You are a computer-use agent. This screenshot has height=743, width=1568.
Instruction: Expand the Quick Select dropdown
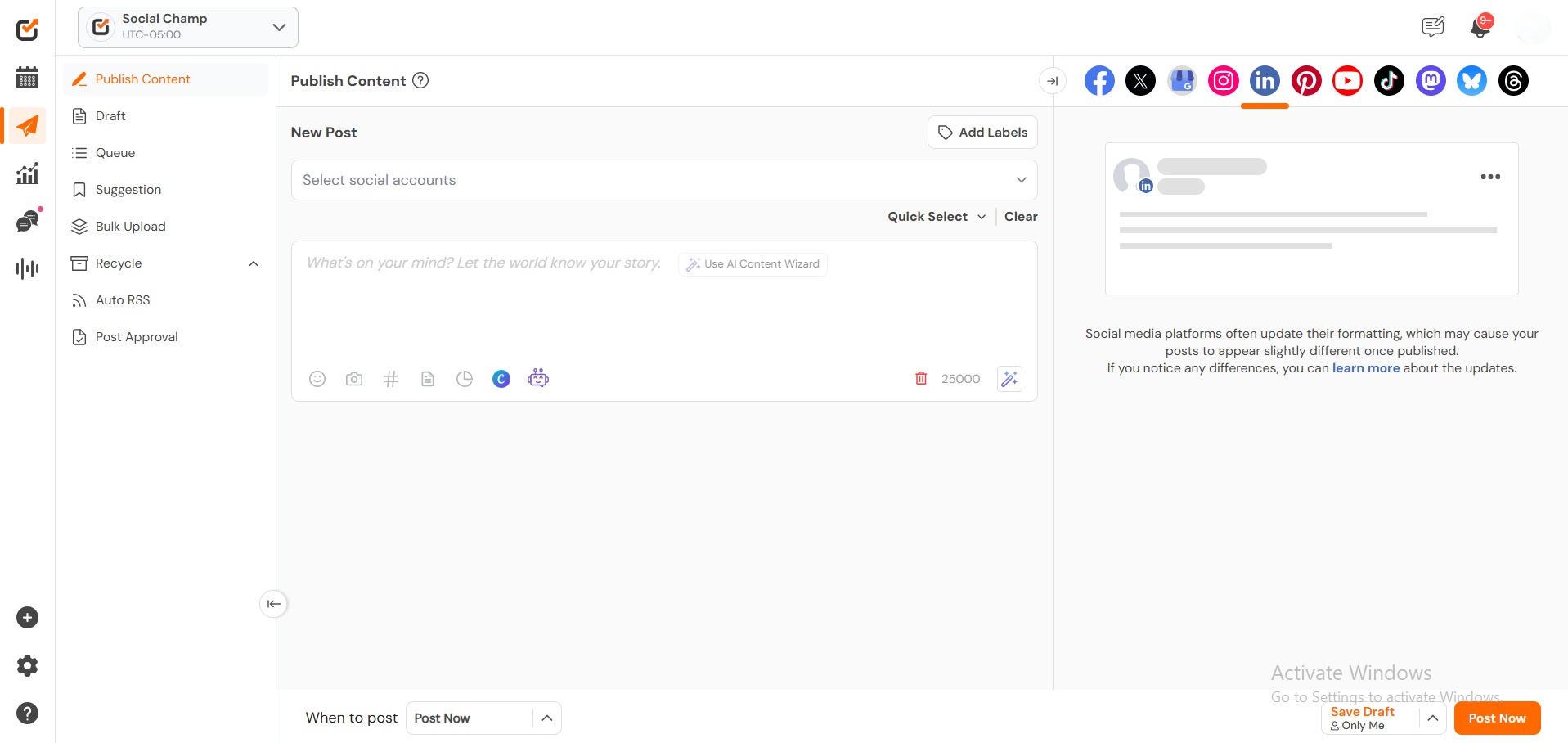937,217
